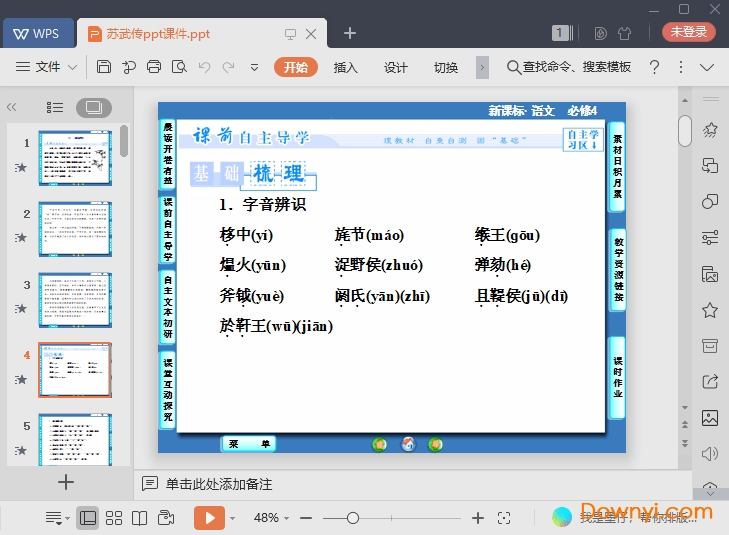Click the Save icon in quick toolbar
Image resolution: width=729 pixels, height=535 pixels.
(104, 67)
